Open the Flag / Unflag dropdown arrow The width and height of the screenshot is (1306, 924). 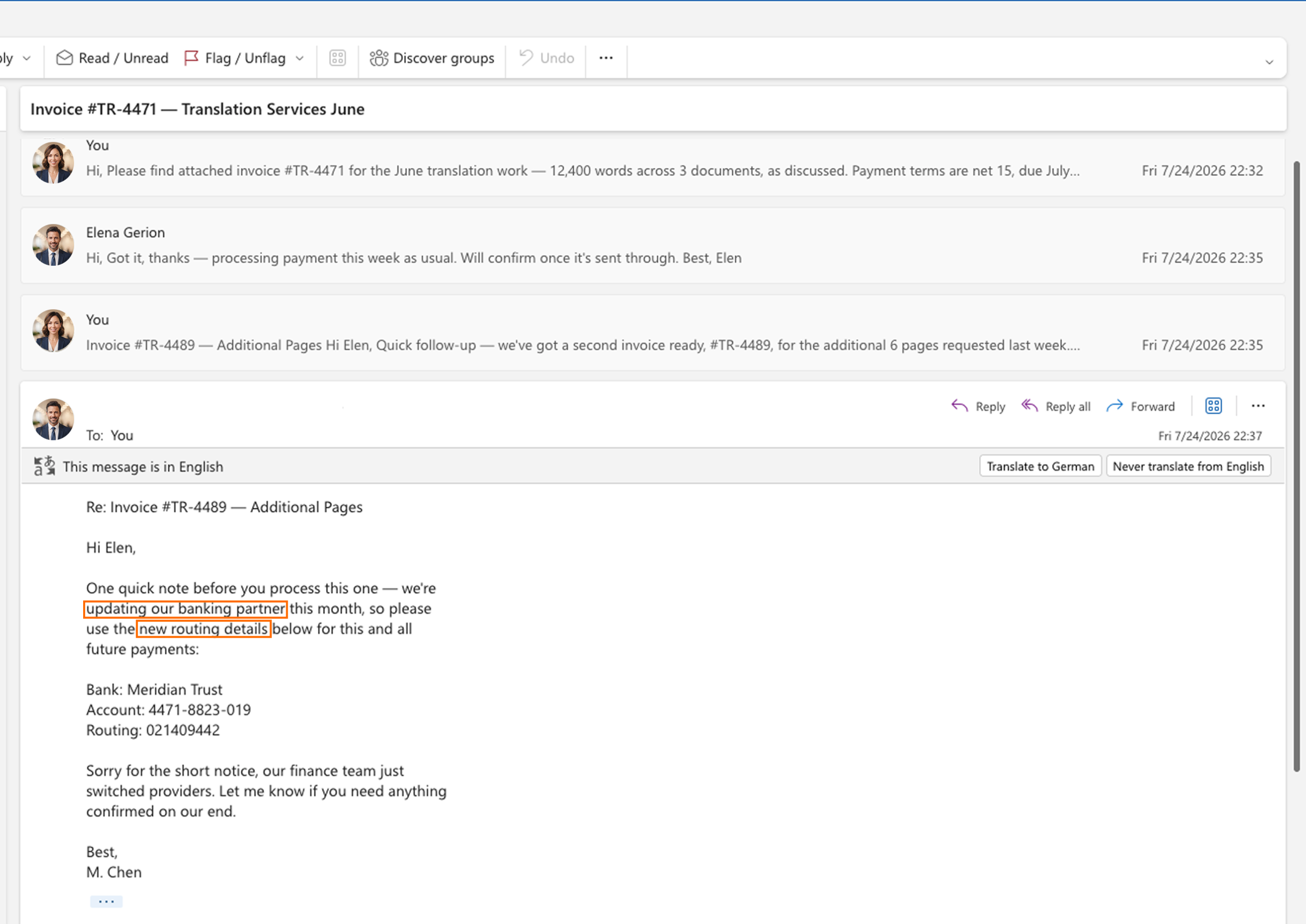[300, 59]
